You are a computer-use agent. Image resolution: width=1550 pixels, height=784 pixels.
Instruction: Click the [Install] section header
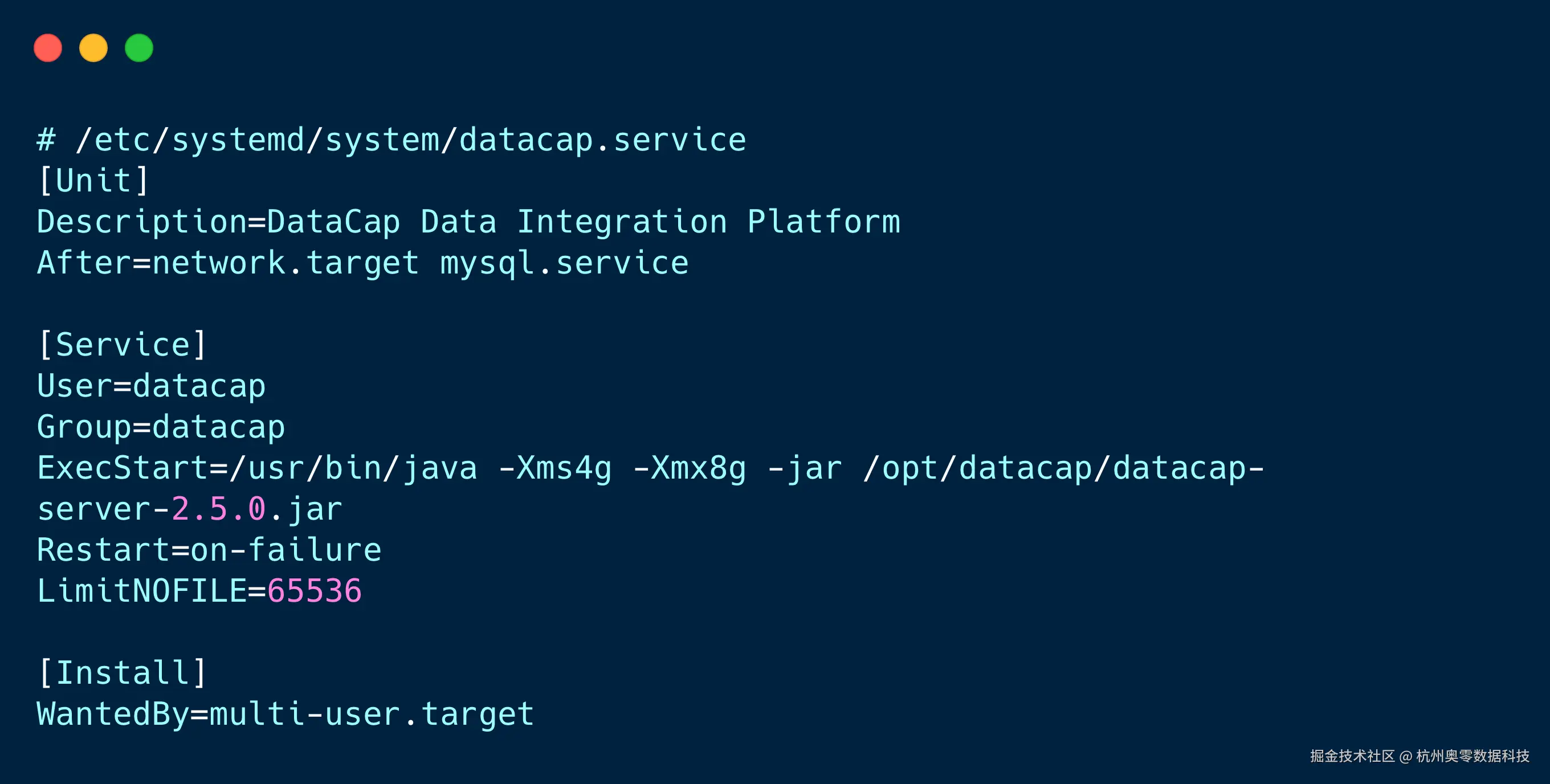coord(122,673)
